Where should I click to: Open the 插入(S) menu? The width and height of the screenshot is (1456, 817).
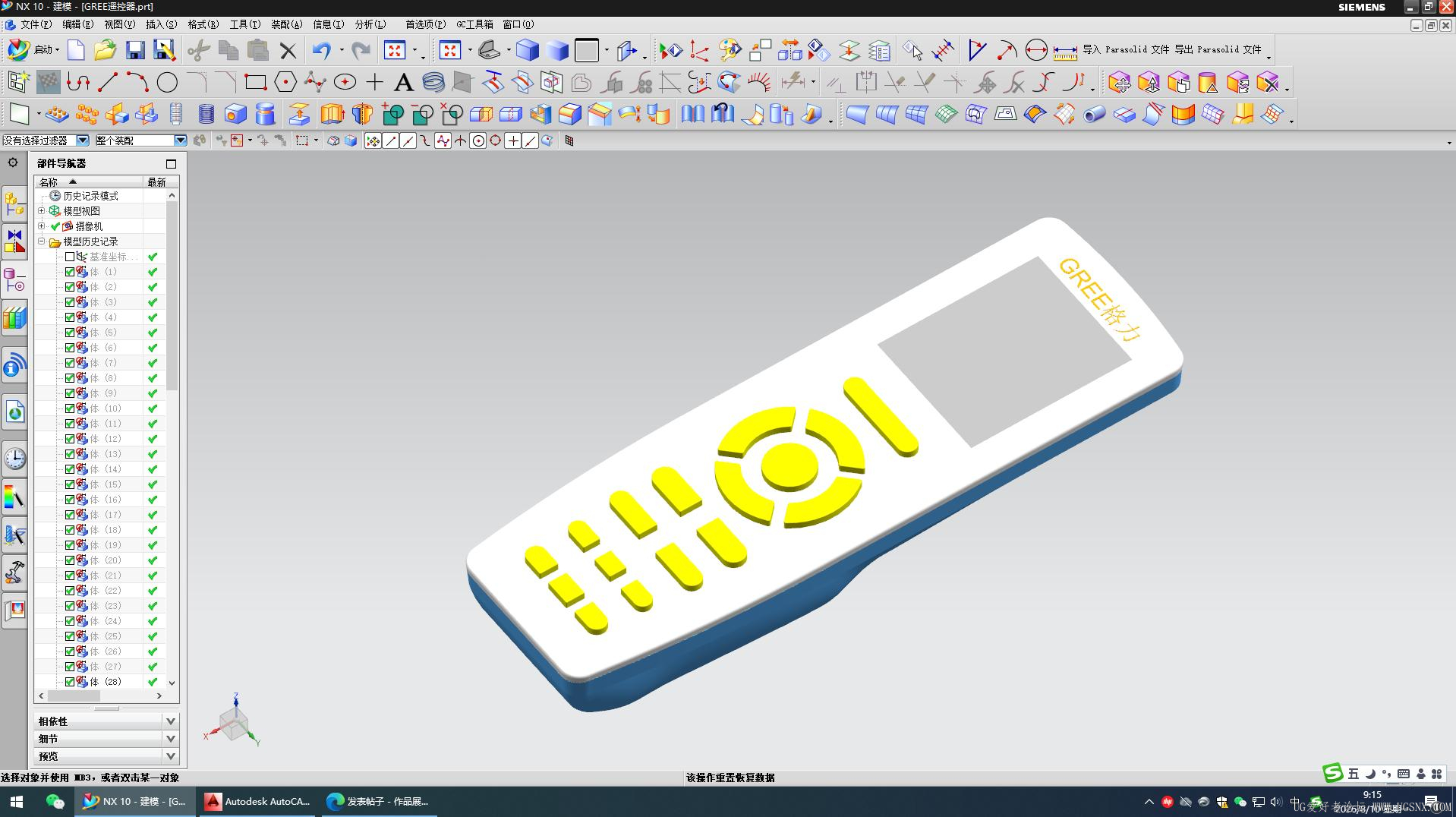(x=161, y=24)
